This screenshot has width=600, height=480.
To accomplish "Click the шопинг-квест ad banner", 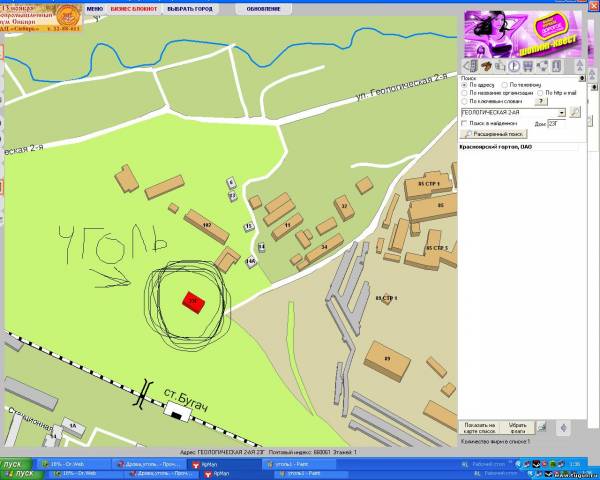I will [523, 34].
